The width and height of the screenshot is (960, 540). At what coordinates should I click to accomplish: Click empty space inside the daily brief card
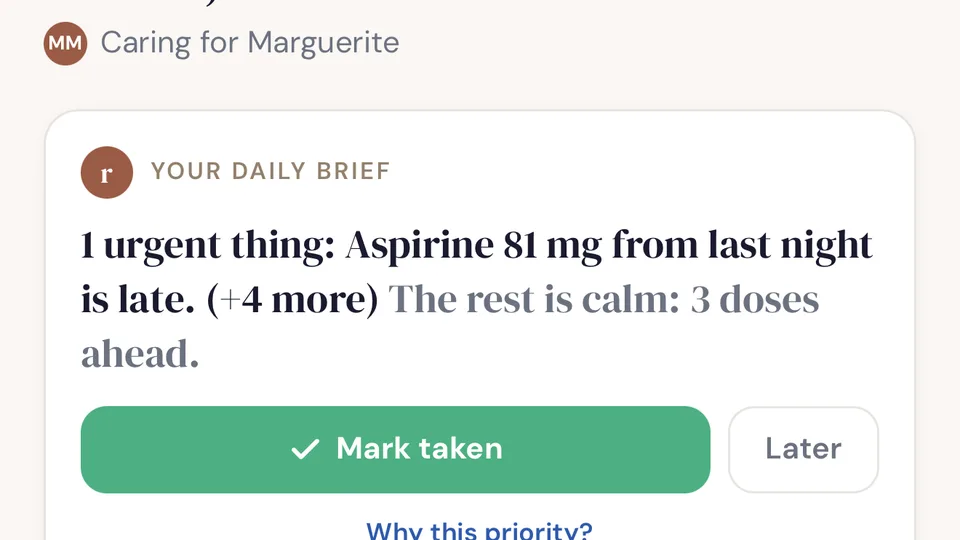pos(612,171)
